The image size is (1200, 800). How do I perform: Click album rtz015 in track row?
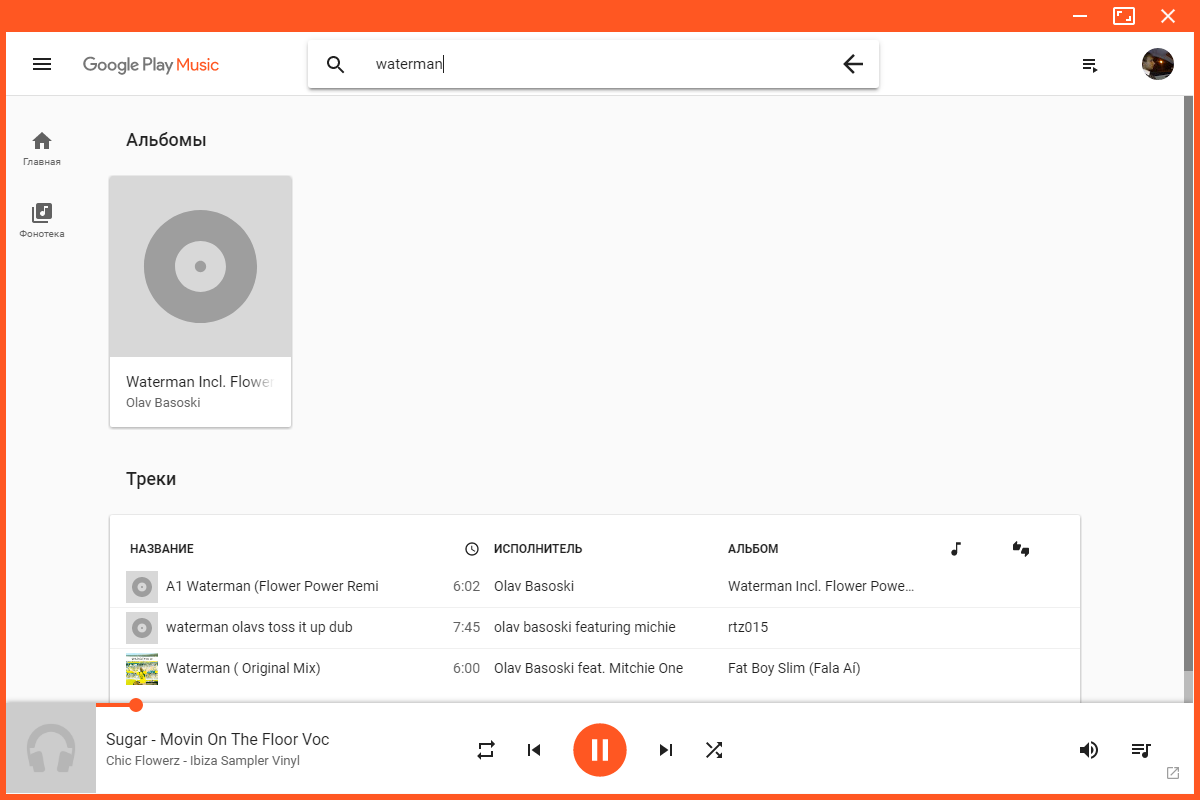(748, 627)
